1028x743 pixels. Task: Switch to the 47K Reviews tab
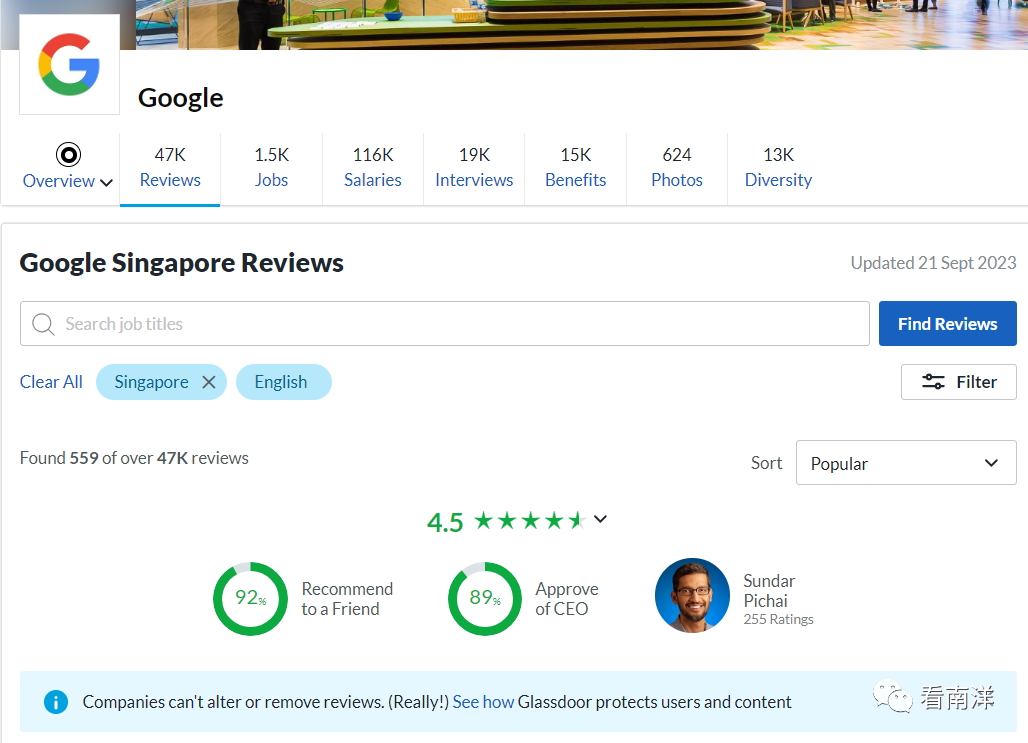[170, 167]
